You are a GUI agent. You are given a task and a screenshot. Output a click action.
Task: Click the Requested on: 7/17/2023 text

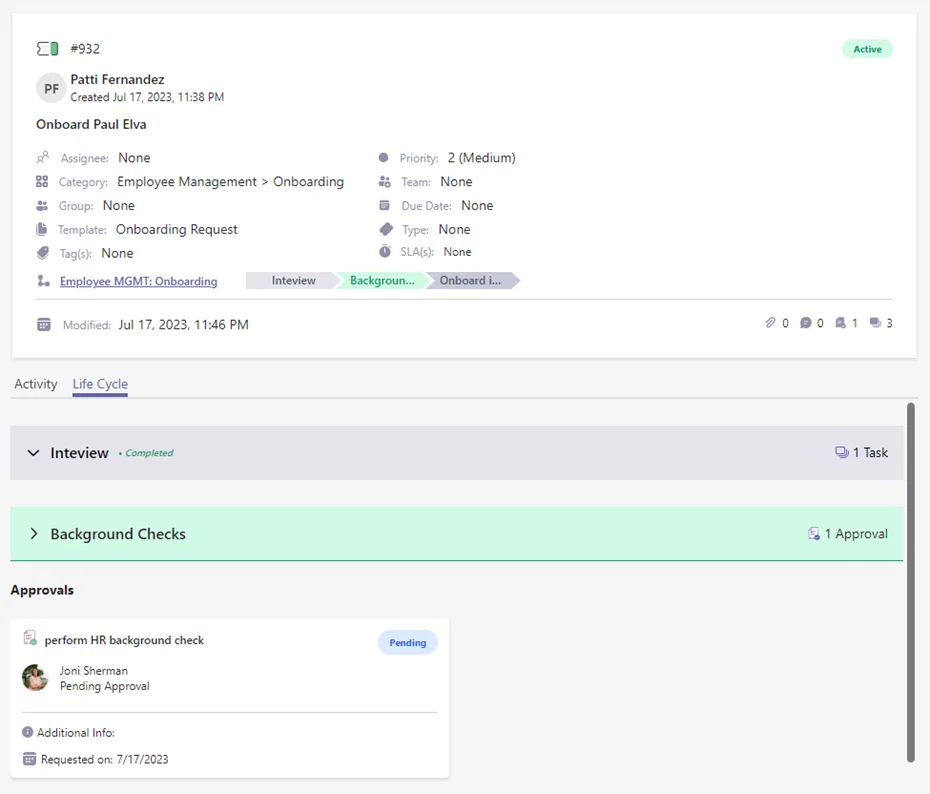click(x=104, y=760)
